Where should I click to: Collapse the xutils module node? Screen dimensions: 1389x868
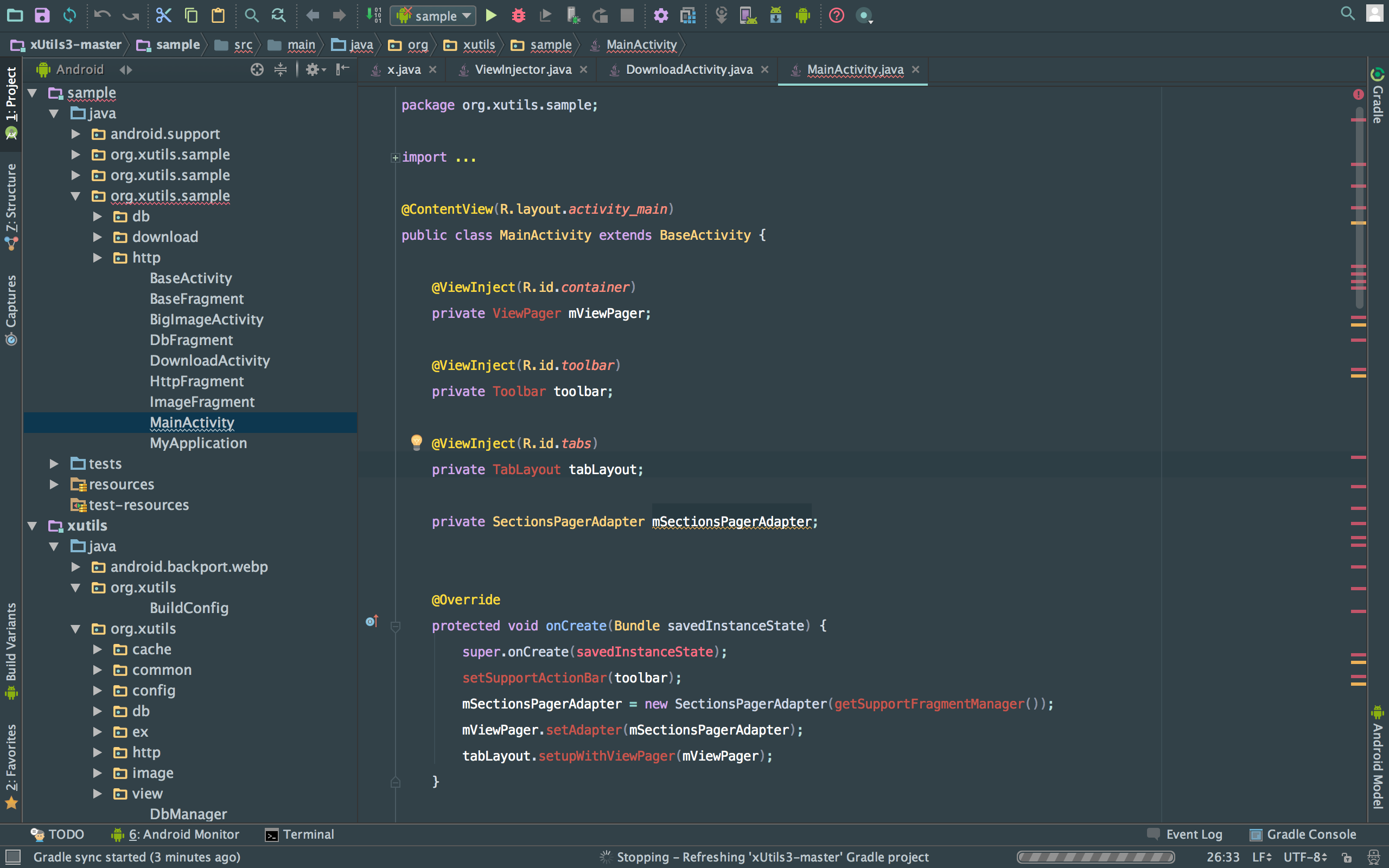point(32,526)
